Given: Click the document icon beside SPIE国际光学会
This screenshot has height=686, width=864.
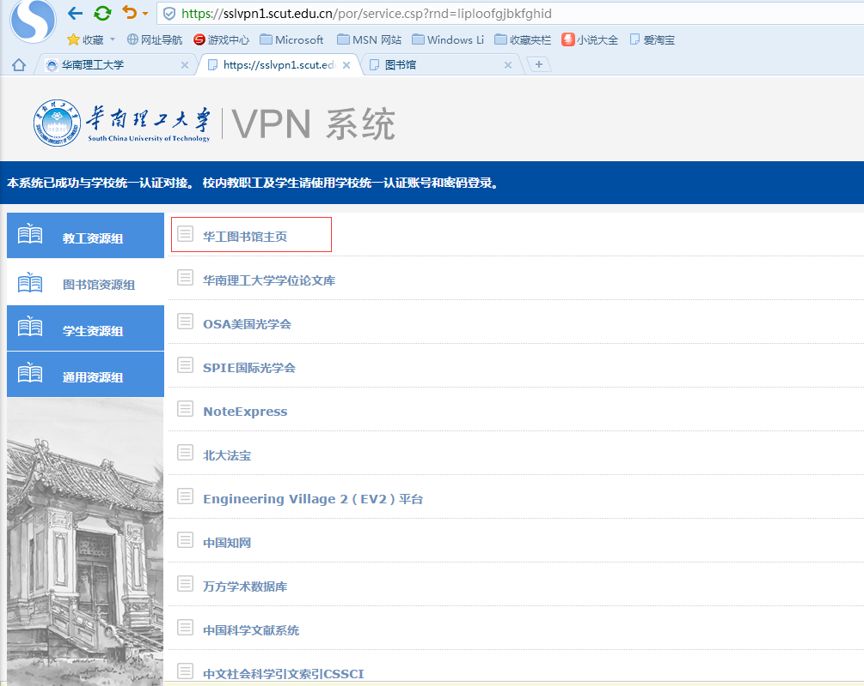Looking at the screenshot, I should click(185, 365).
